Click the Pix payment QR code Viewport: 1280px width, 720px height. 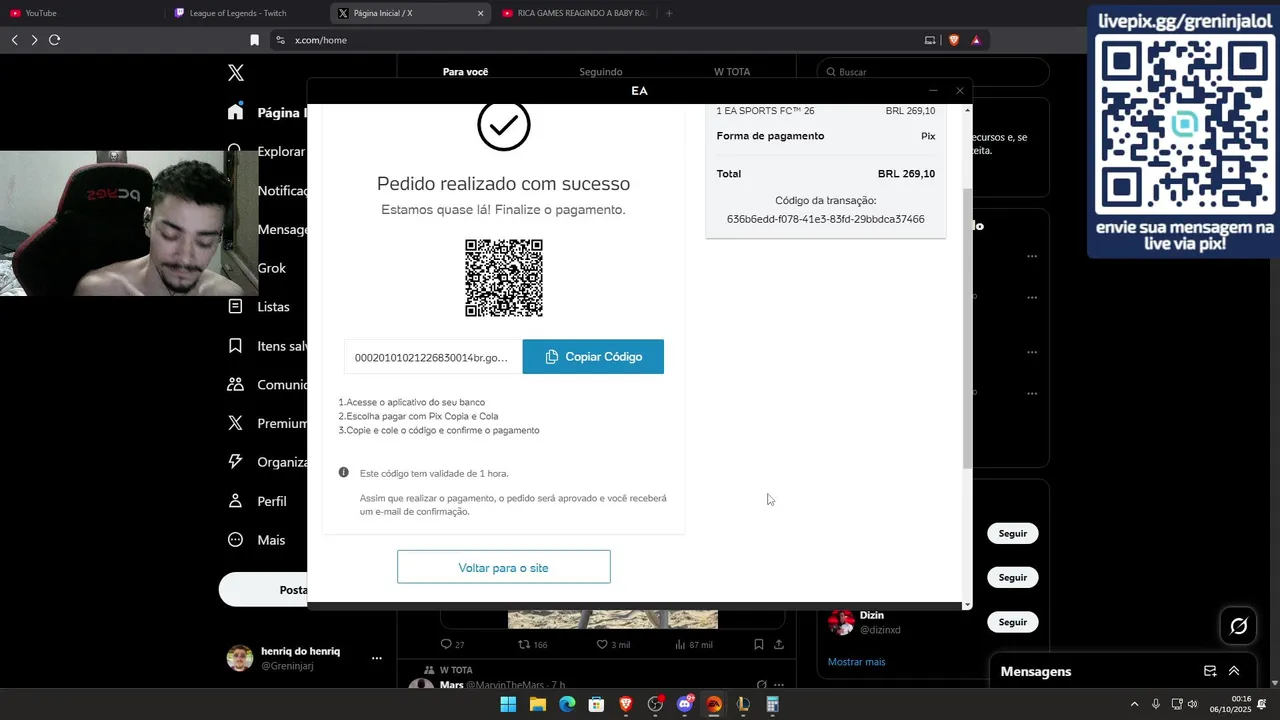(504, 278)
